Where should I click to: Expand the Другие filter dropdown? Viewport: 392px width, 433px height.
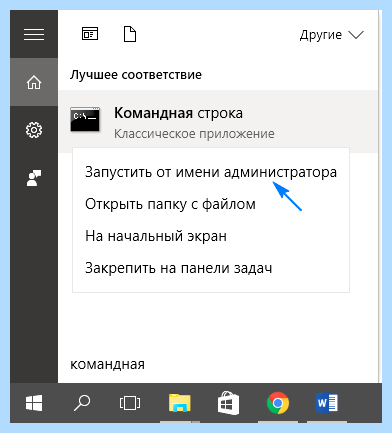[331, 35]
